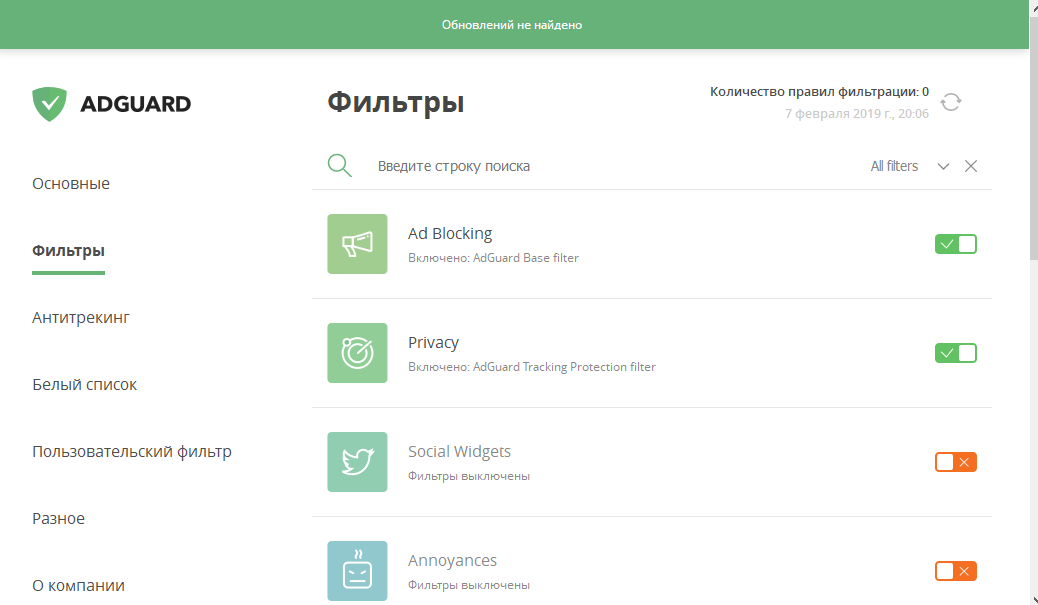The image size is (1038, 605).
Task: Click Включено: AdGuard Tracking Protection filter text
Action: coord(532,367)
